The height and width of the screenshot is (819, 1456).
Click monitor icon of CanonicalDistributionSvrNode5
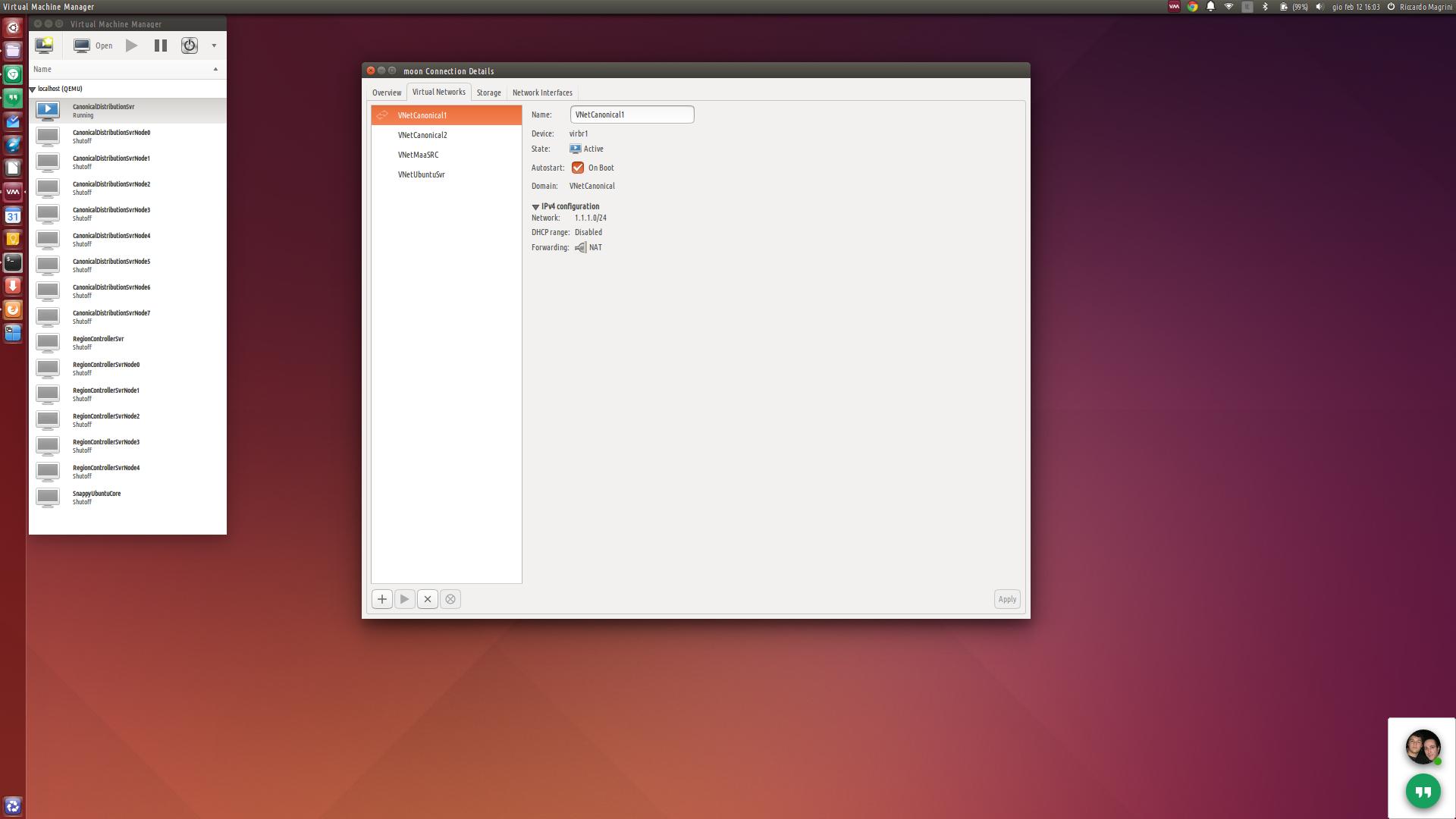(48, 265)
